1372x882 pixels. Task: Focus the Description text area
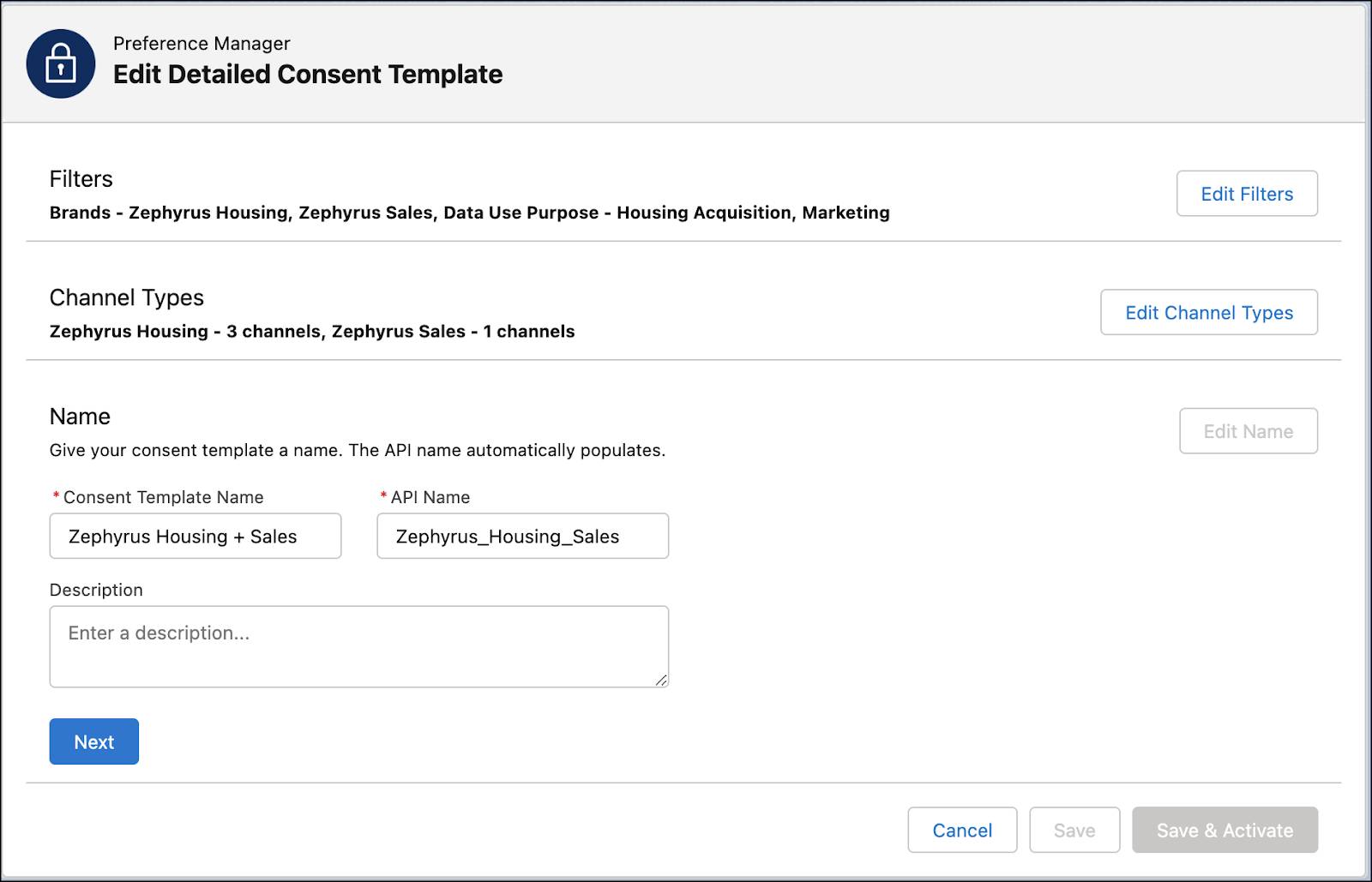[359, 647]
